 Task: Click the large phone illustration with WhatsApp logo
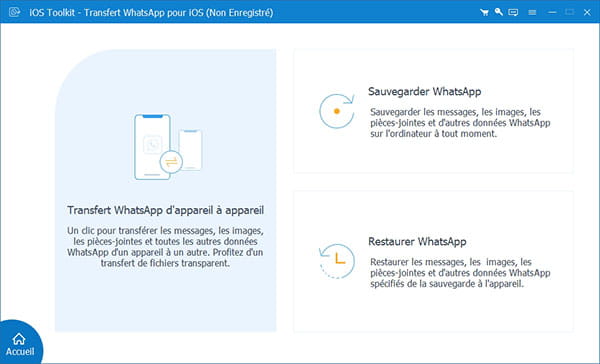(x=152, y=147)
